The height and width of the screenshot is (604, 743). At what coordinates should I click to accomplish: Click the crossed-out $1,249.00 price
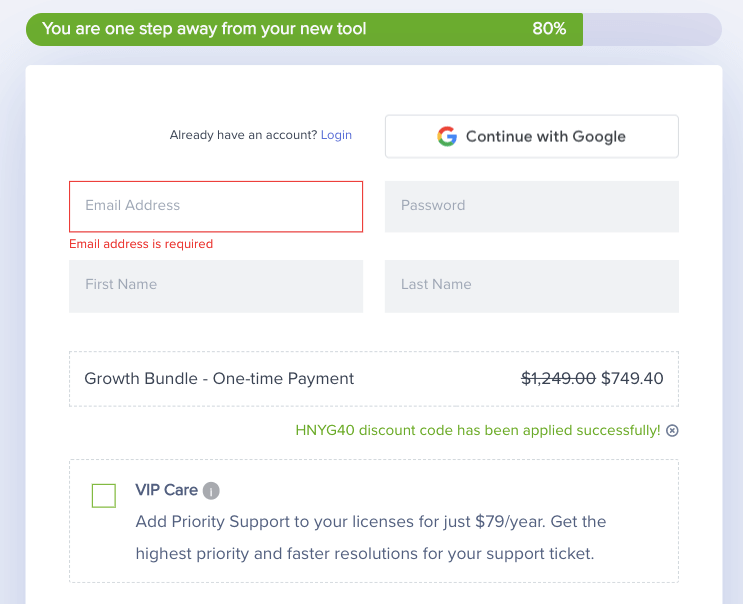pyautogui.click(x=558, y=379)
